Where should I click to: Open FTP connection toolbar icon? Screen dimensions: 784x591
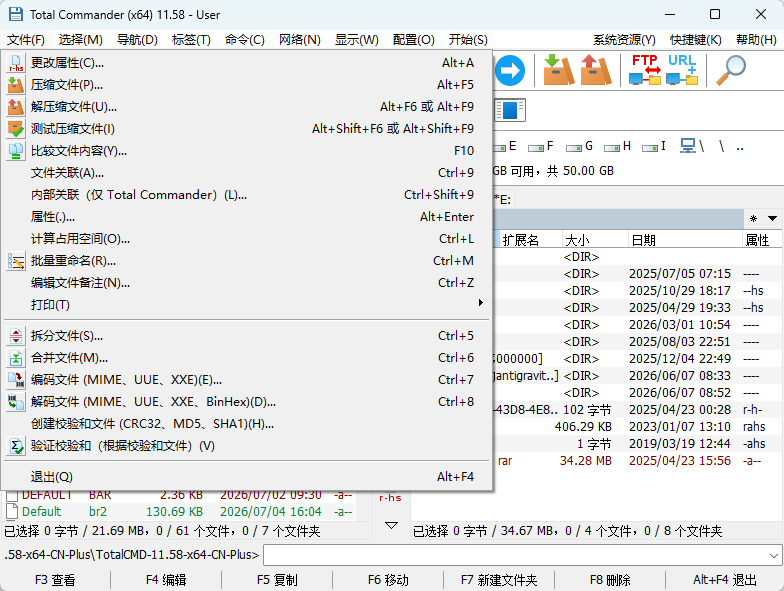point(645,70)
